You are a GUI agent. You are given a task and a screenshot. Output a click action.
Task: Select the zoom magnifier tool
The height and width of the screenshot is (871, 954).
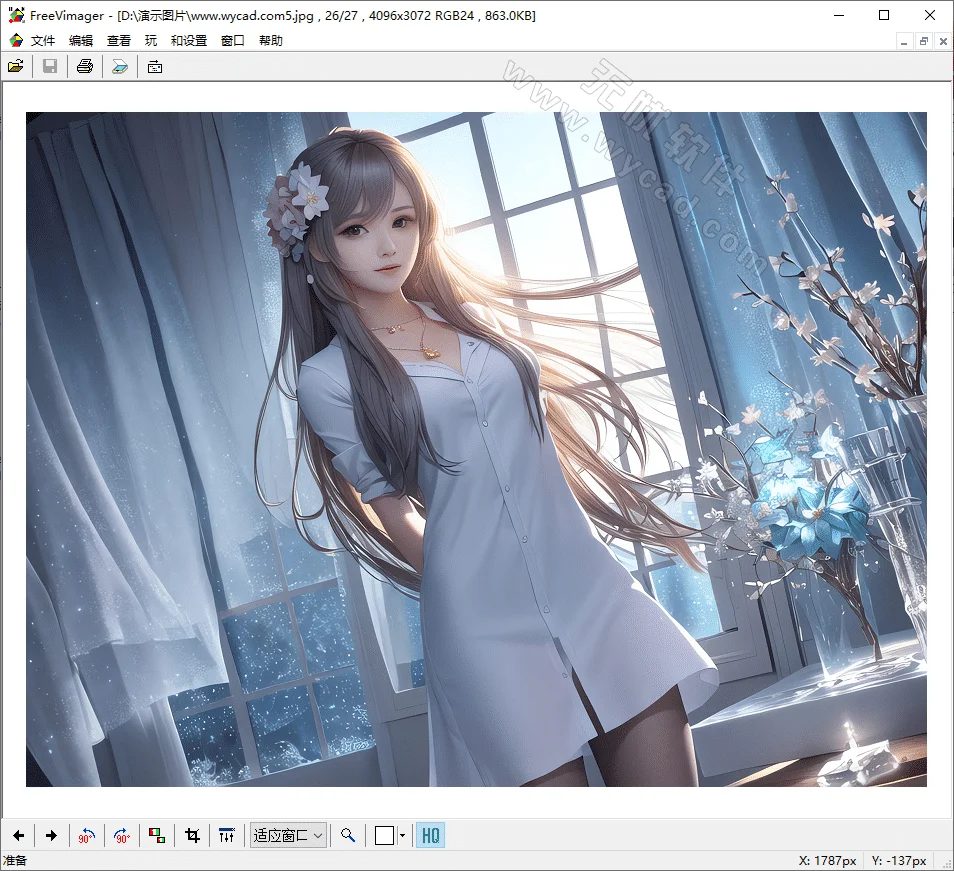pos(348,835)
